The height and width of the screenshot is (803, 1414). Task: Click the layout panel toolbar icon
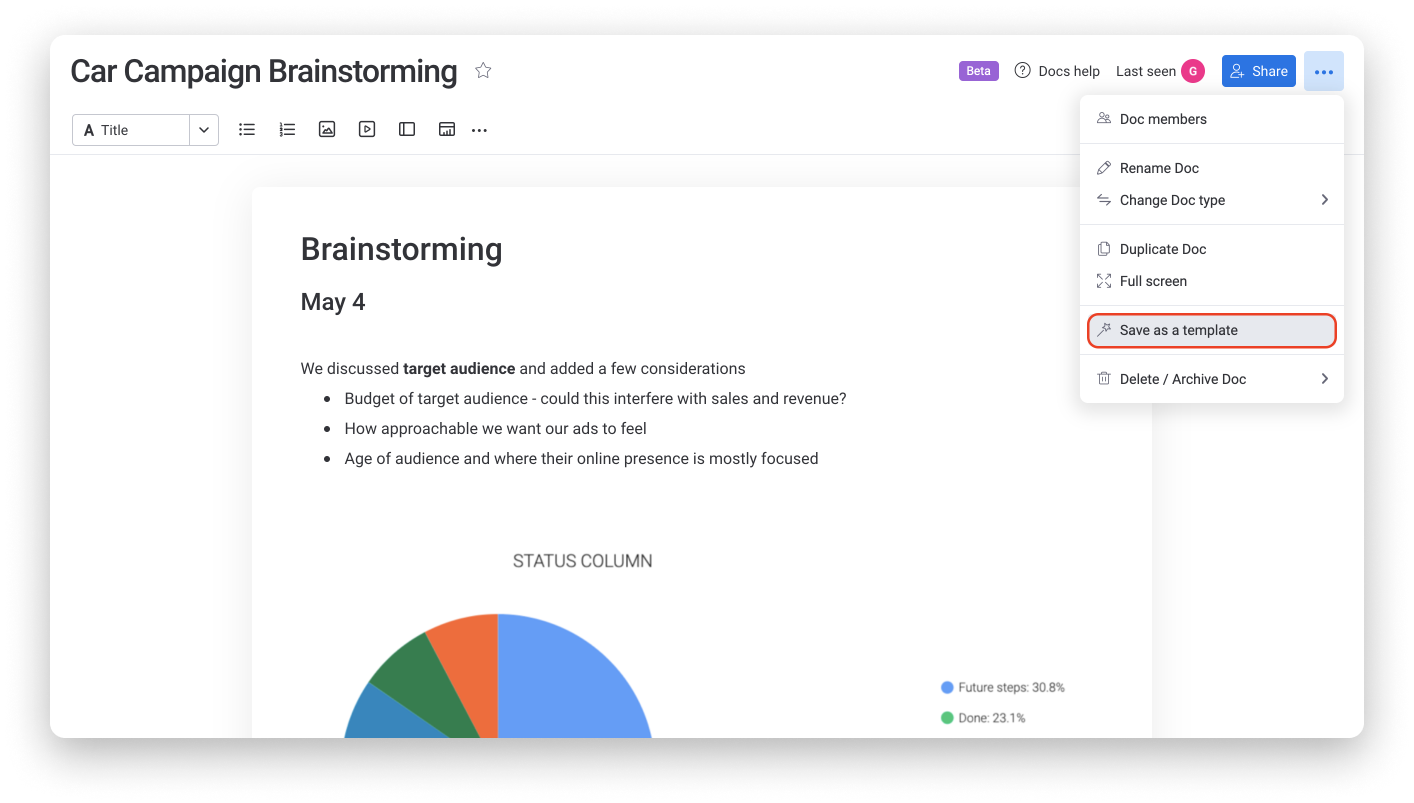point(407,129)
